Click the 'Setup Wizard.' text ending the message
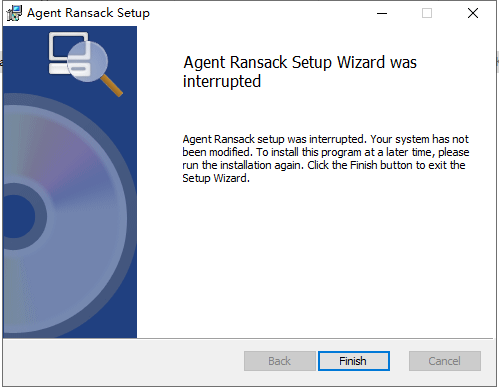This screenshot has height=389, width=499. pyautogui.click(x=216, y=178)
